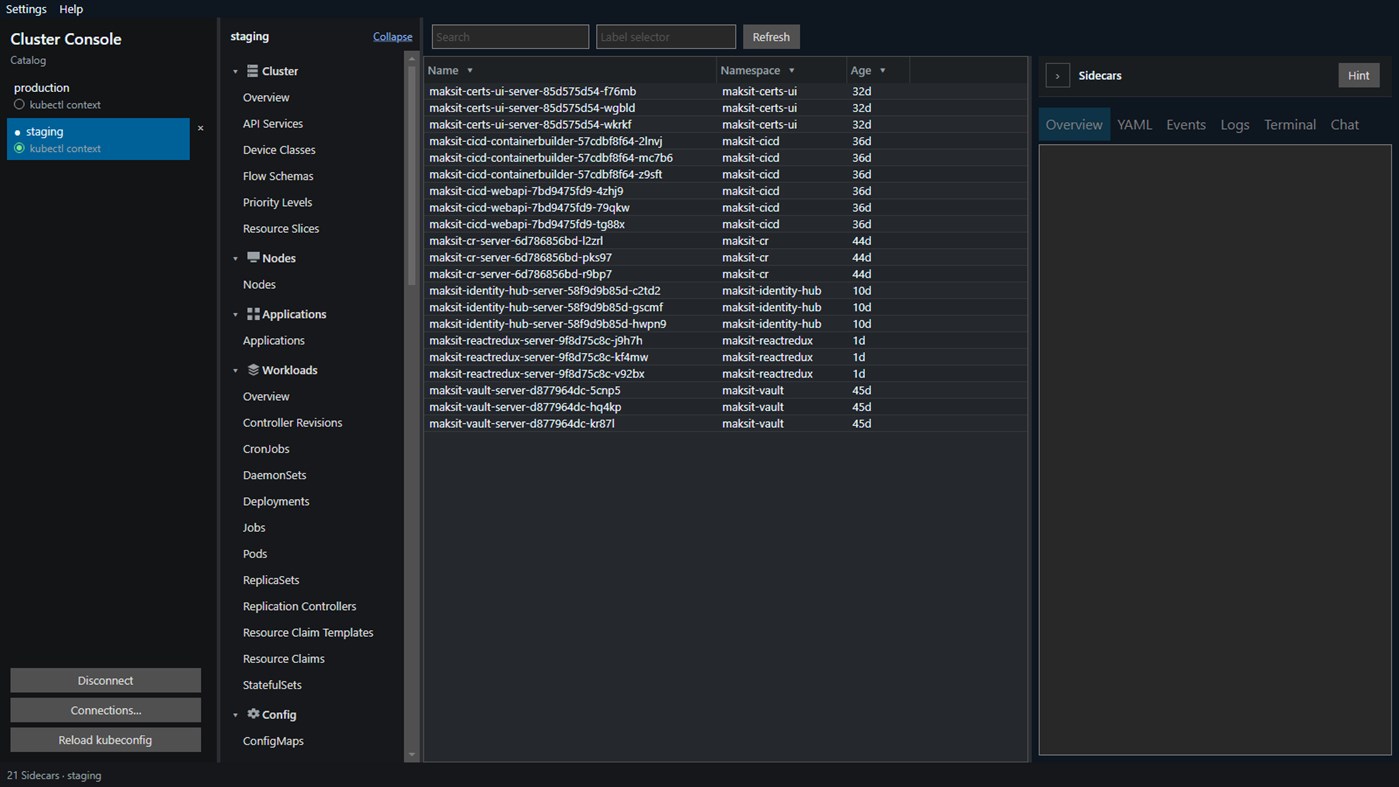The height and width of the screenshot is (787, 1399).
Task: Collapse the Nodes tree section arrow
Action: [236, 259]
